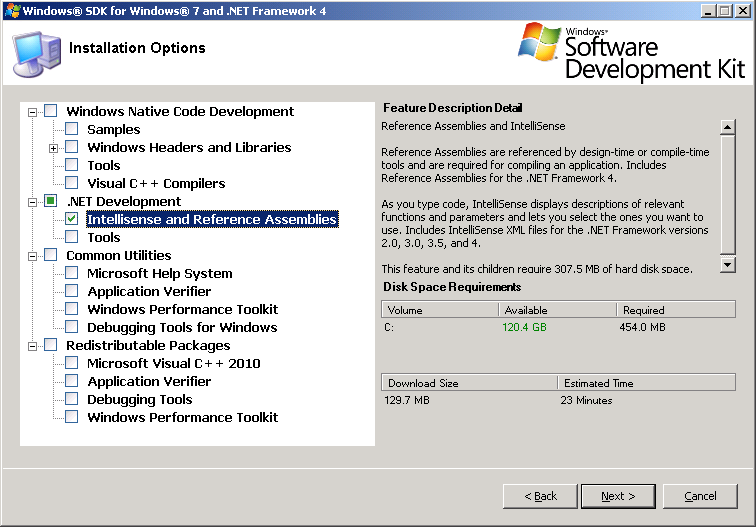Toggle the Windows Native Code Development checkbox
756x527 pixels.
51,111
